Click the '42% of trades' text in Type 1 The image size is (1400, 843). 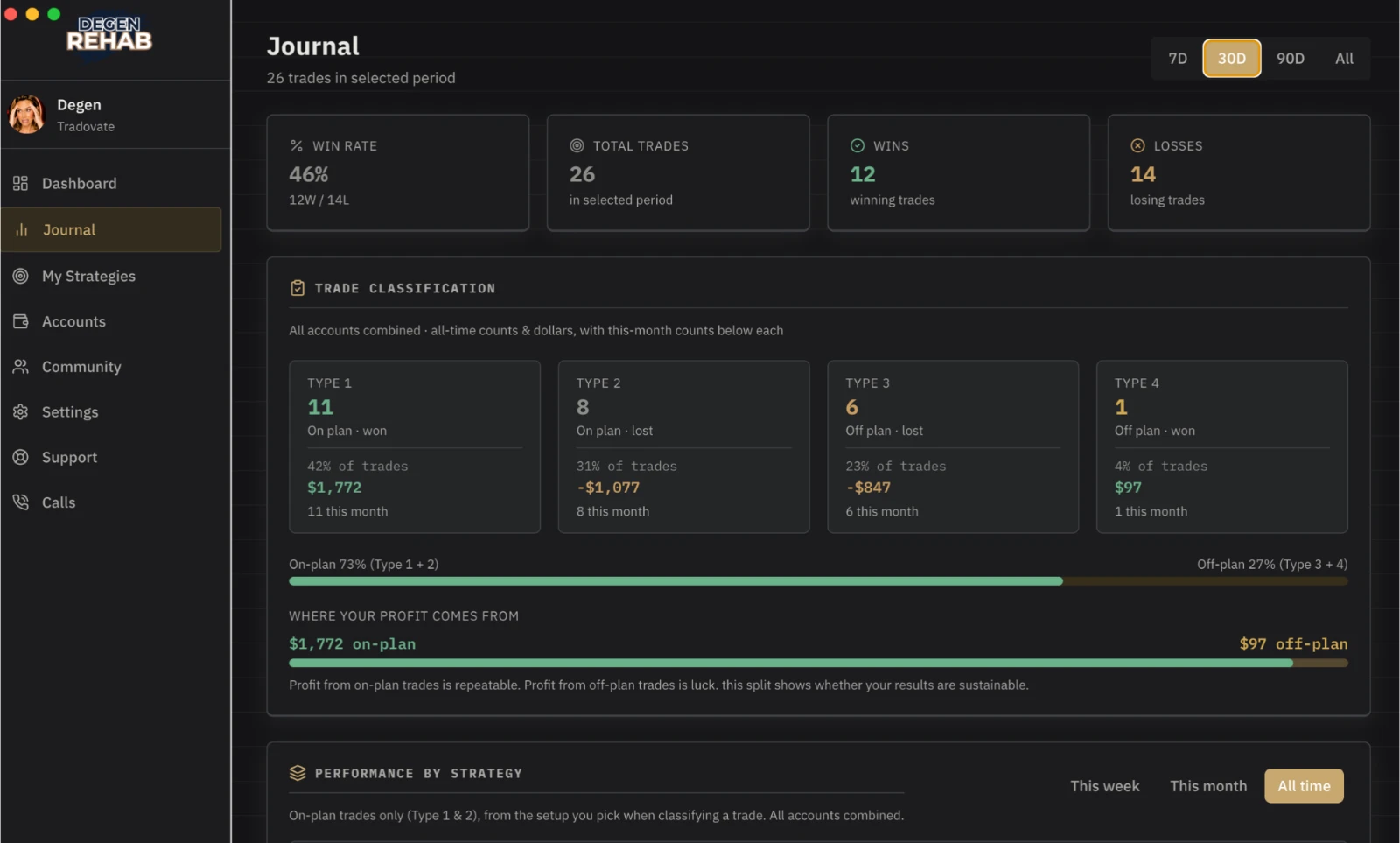coord(357,467)
